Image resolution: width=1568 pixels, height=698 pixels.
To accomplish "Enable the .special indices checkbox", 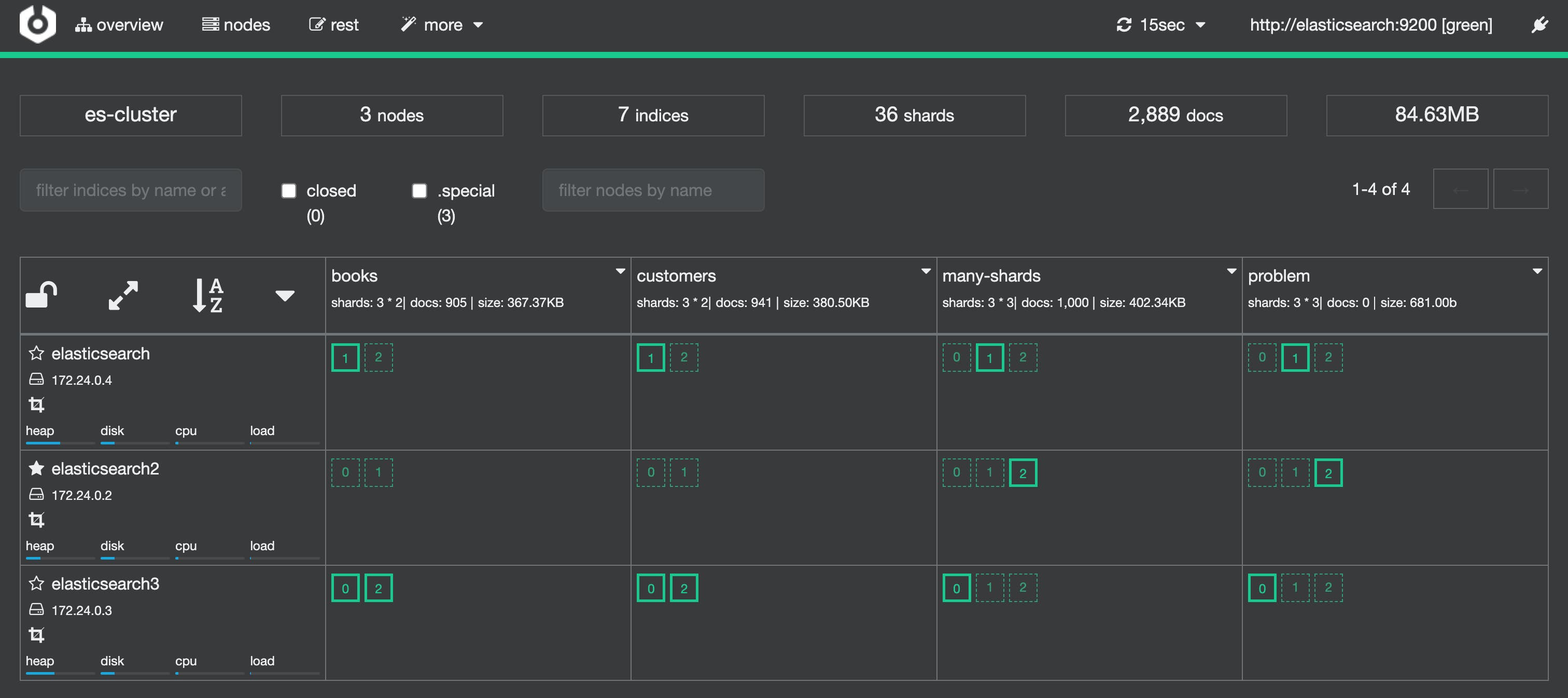I will tap(419, 190).
